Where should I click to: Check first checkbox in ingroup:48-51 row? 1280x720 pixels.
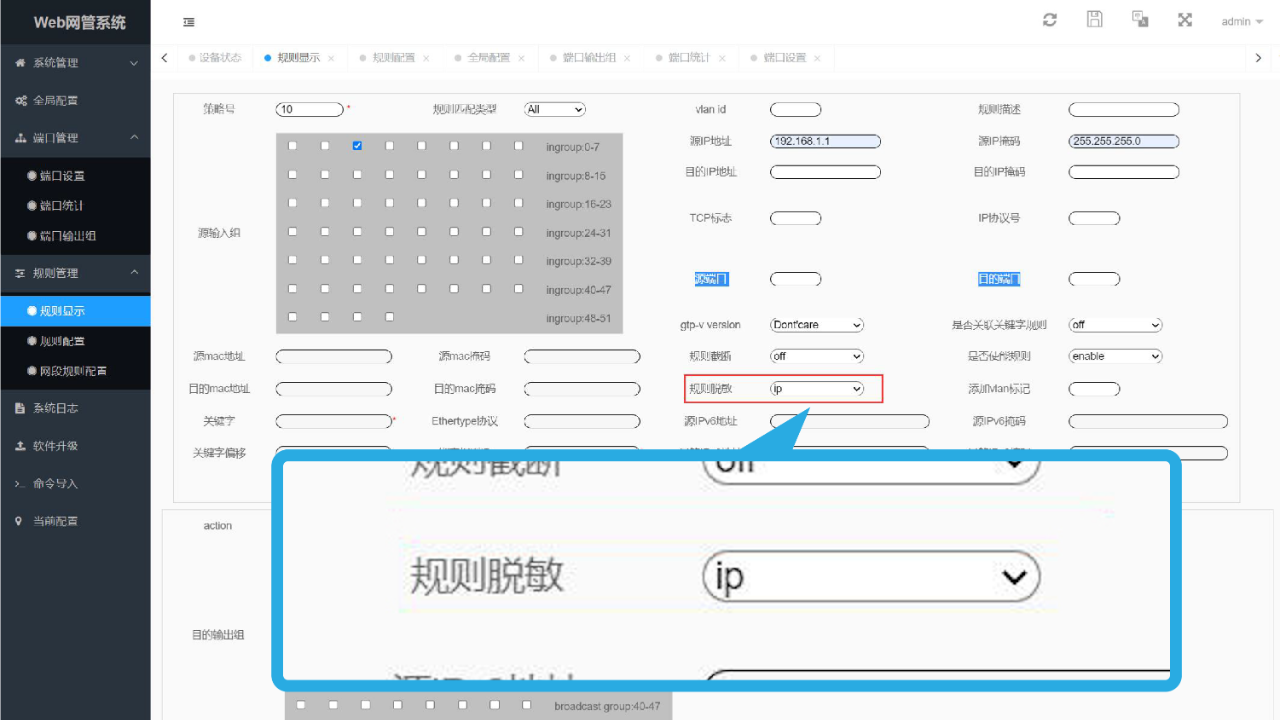click(292, 317)
